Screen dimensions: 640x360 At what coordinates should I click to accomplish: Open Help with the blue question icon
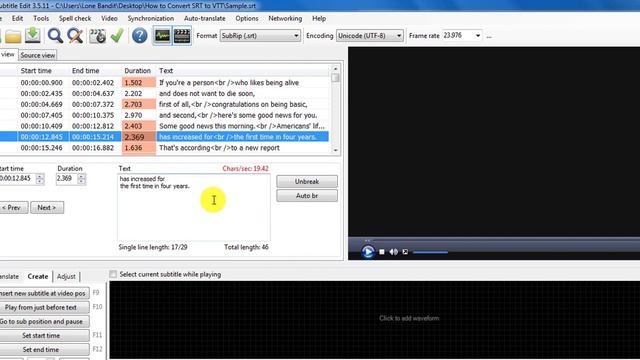pos(140,36)
